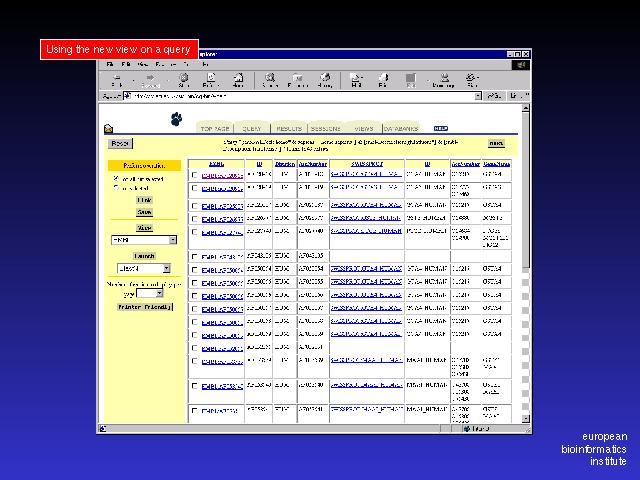Open the browser Edit menu

pyautogui.click(x=126, y=64)
